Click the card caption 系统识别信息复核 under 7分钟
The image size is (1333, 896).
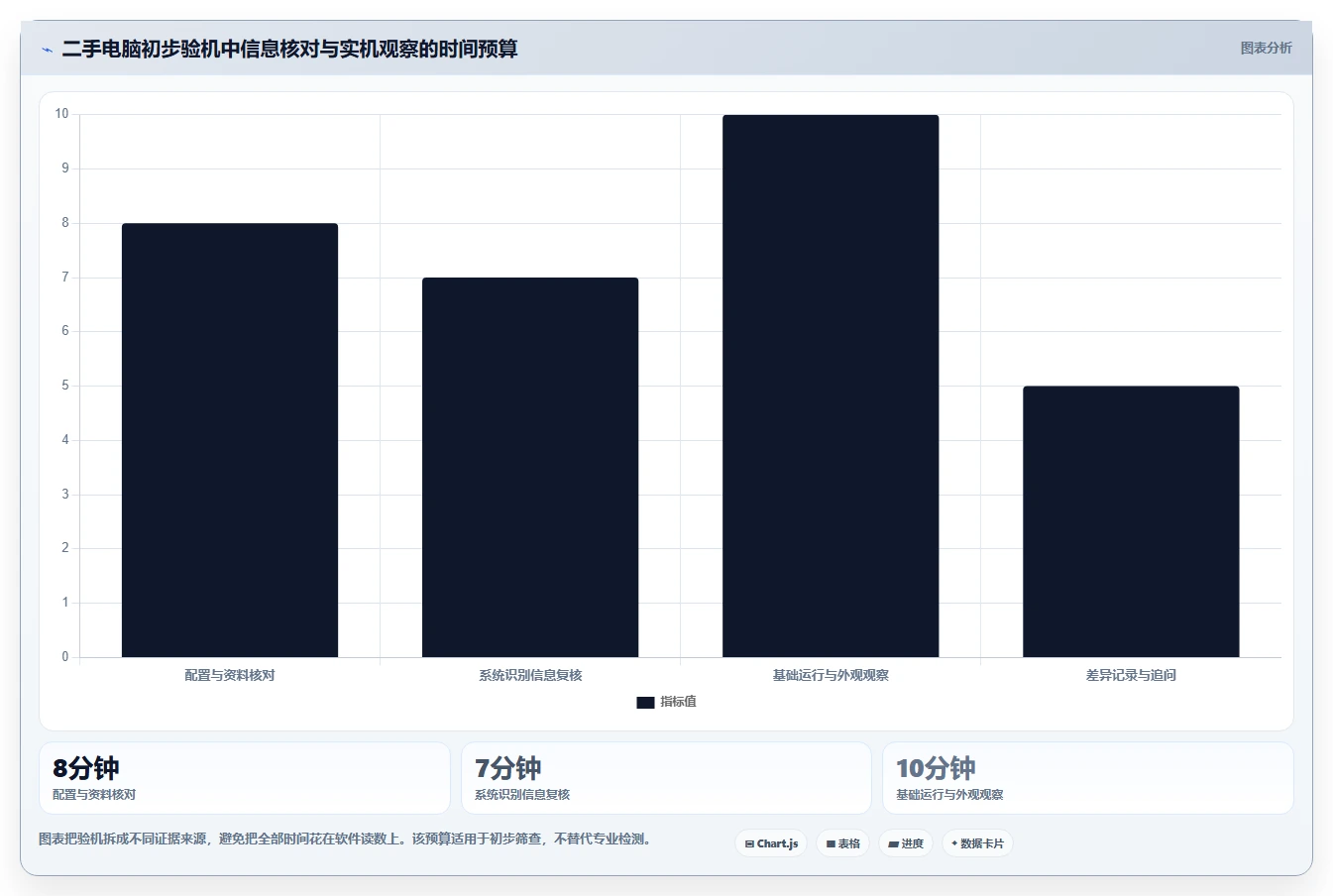click(522, 795)
